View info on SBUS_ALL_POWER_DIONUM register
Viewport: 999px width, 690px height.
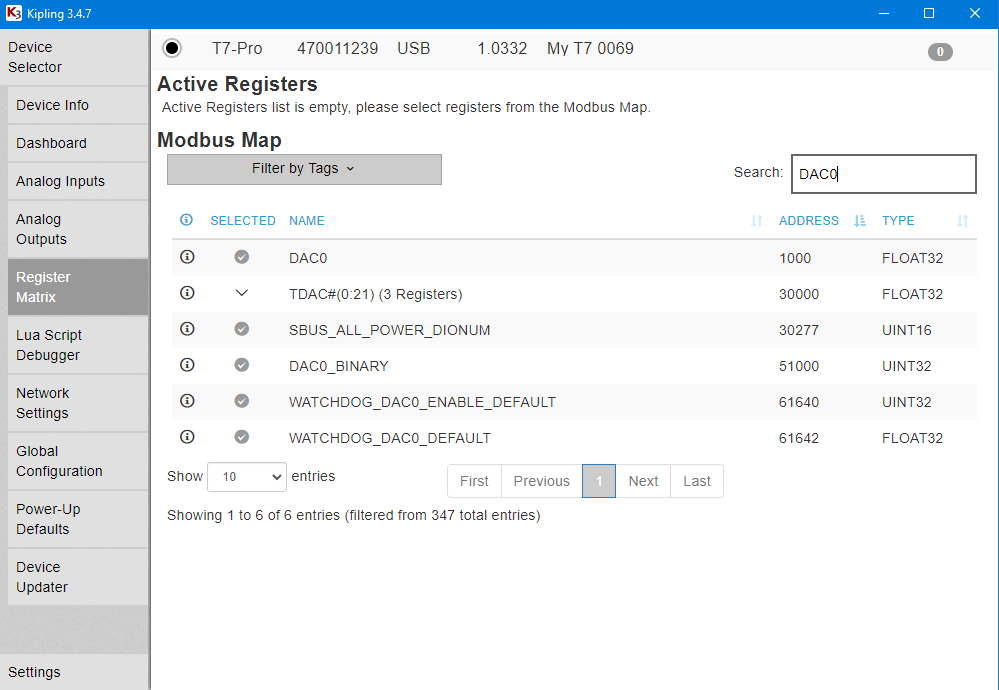point(187,329)
